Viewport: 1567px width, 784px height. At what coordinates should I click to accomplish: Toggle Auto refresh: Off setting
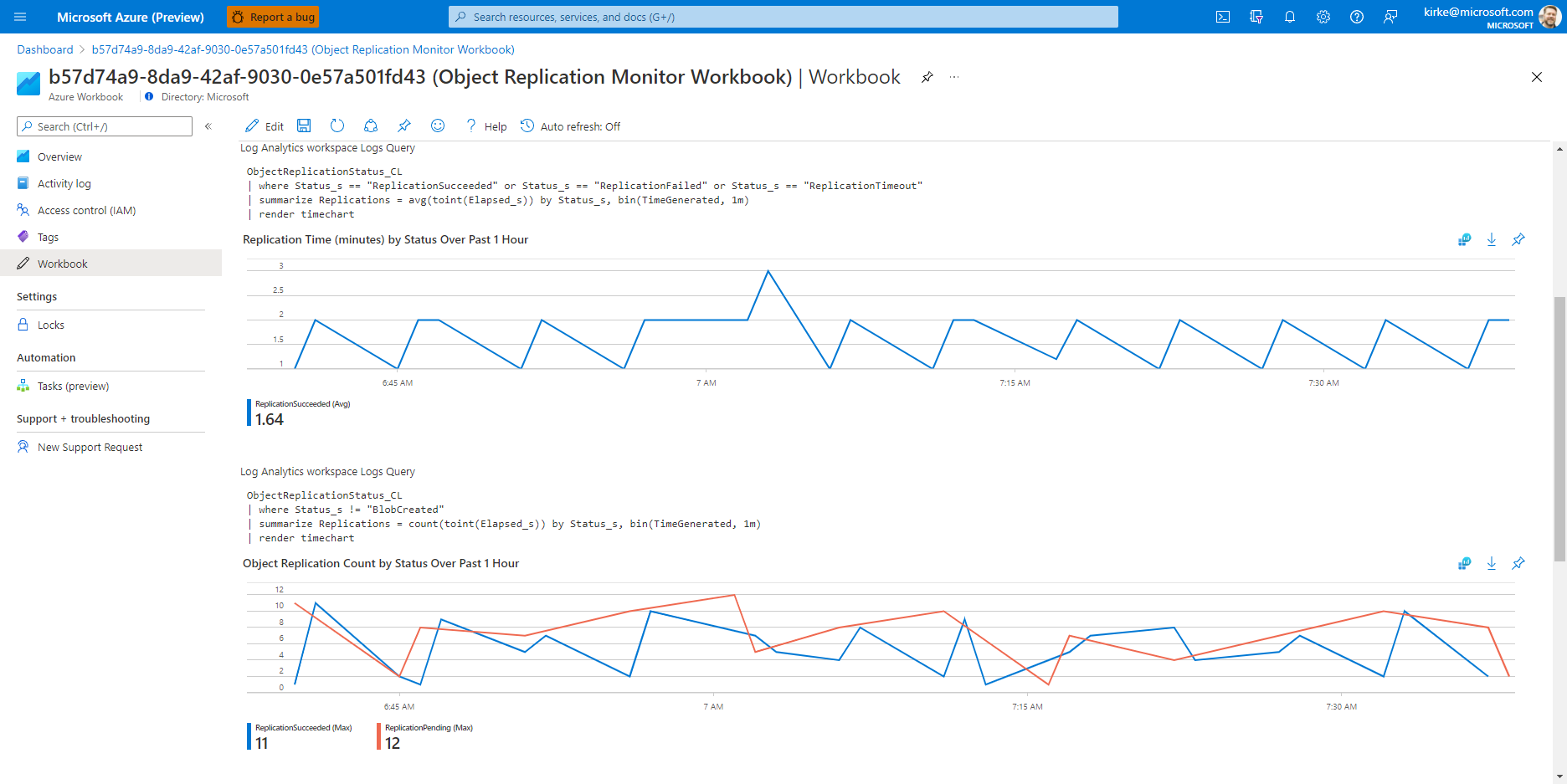coord(570,126)
